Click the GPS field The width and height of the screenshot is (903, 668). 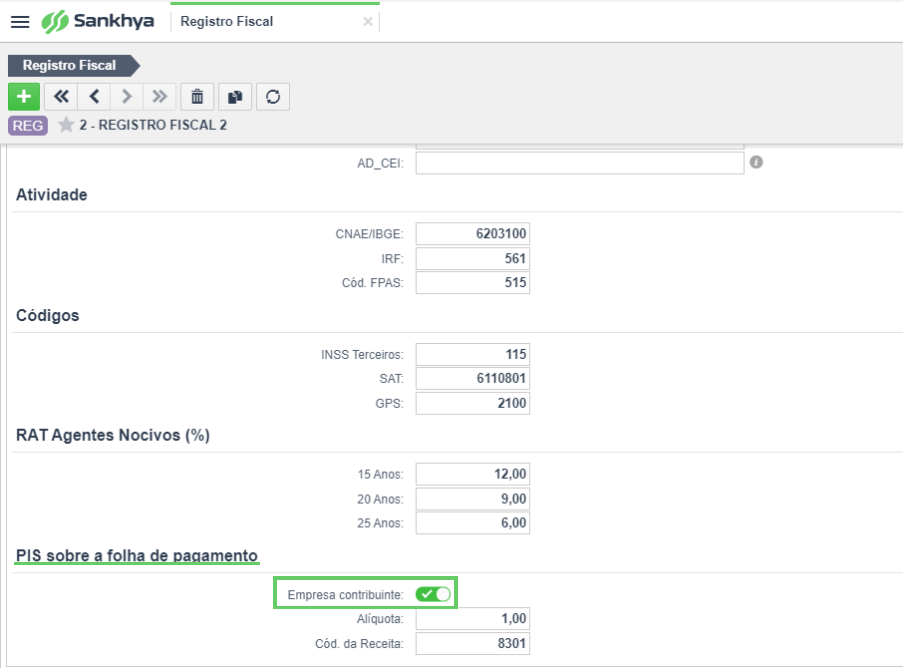coord(472,403)
